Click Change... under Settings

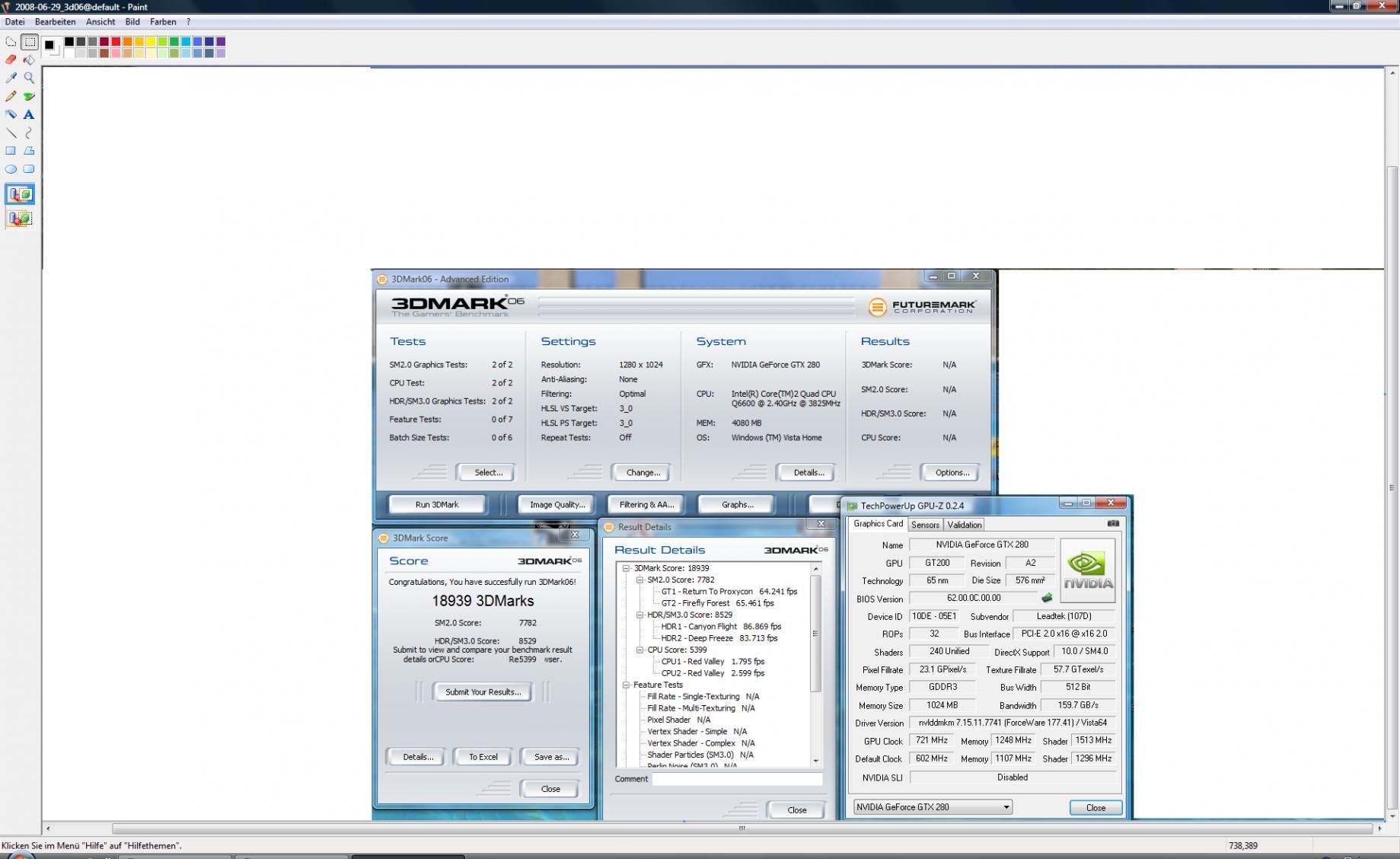tap(643, 472)
